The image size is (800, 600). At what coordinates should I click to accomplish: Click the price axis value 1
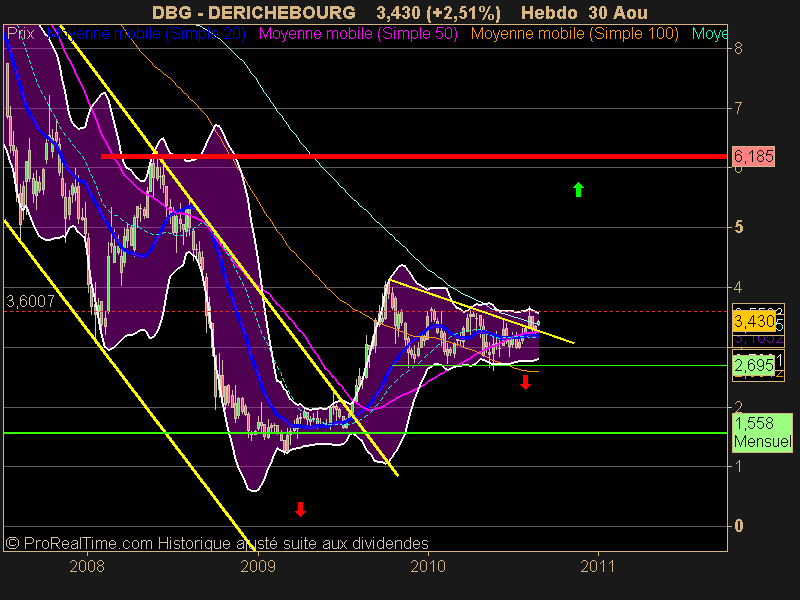(738, 466)
